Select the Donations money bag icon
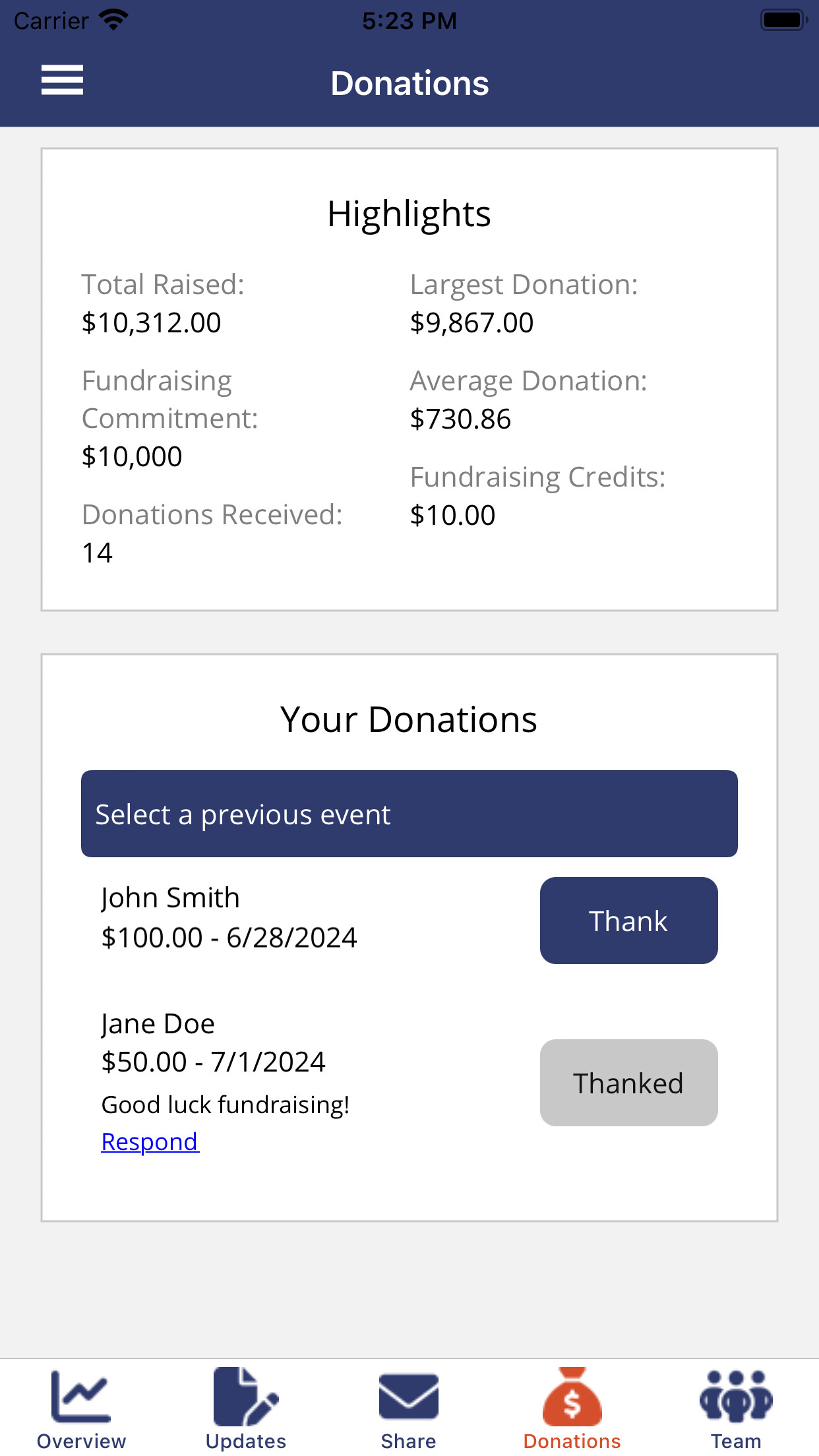 [x=572, y=1397]
